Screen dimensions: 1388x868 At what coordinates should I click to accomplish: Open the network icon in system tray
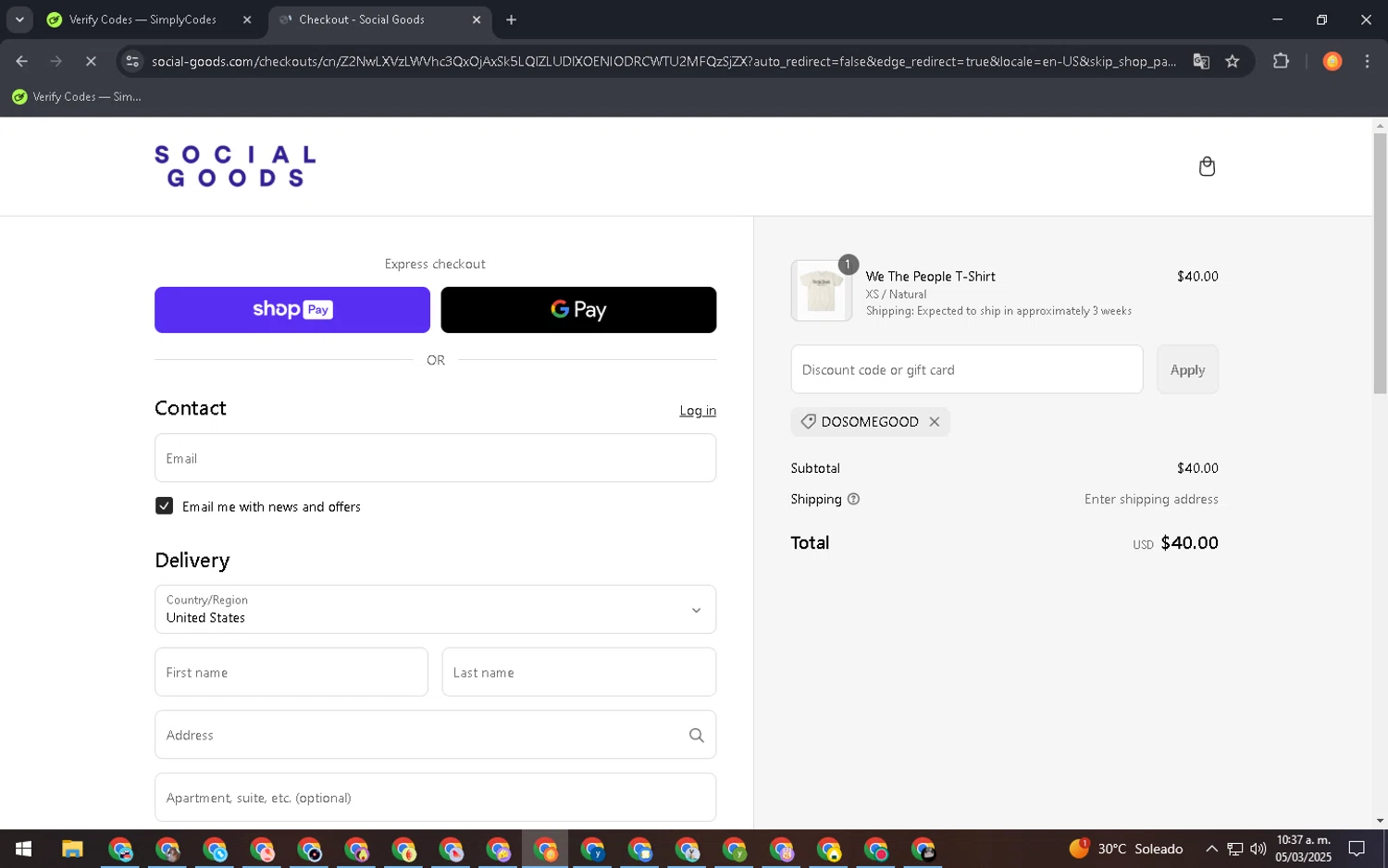coord(1234,849)
